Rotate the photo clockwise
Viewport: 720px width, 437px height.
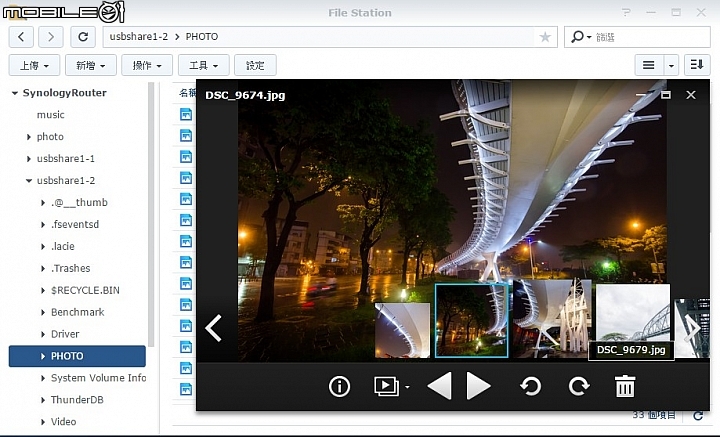[579, 386]
